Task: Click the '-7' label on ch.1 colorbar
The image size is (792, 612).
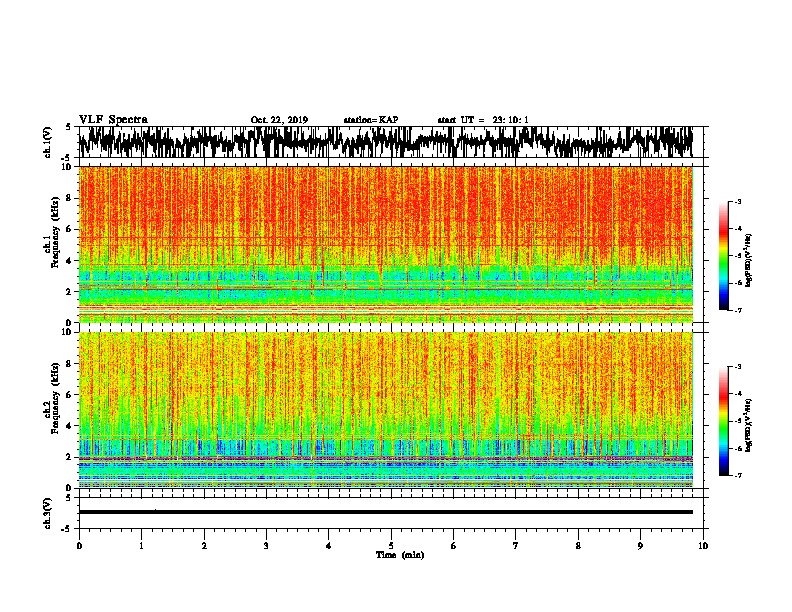Action: [738, 310]
